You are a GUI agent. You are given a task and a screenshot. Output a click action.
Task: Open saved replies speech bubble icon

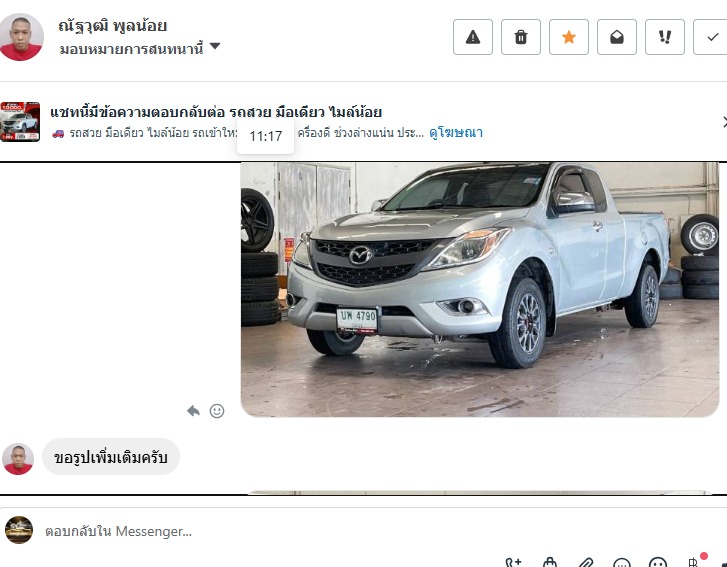tap(622, 562)
